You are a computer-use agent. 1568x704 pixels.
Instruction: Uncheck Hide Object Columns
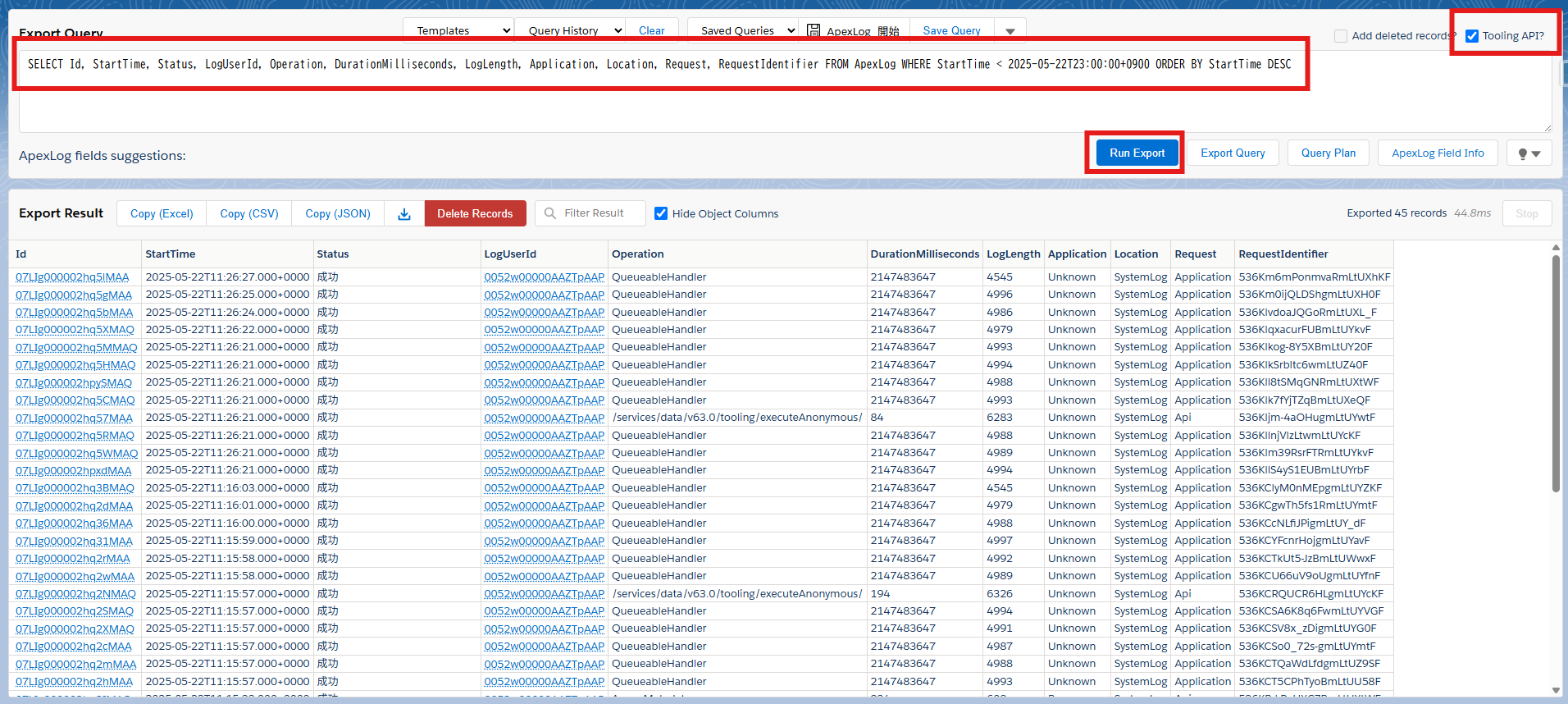click(661, 213)
